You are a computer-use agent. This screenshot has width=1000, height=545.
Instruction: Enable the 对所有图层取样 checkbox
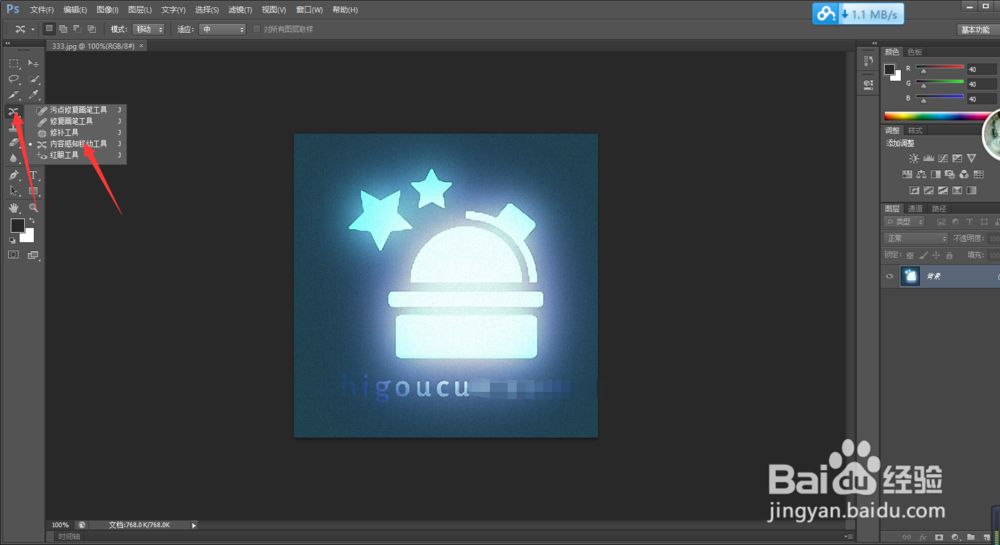pos(256,29)
